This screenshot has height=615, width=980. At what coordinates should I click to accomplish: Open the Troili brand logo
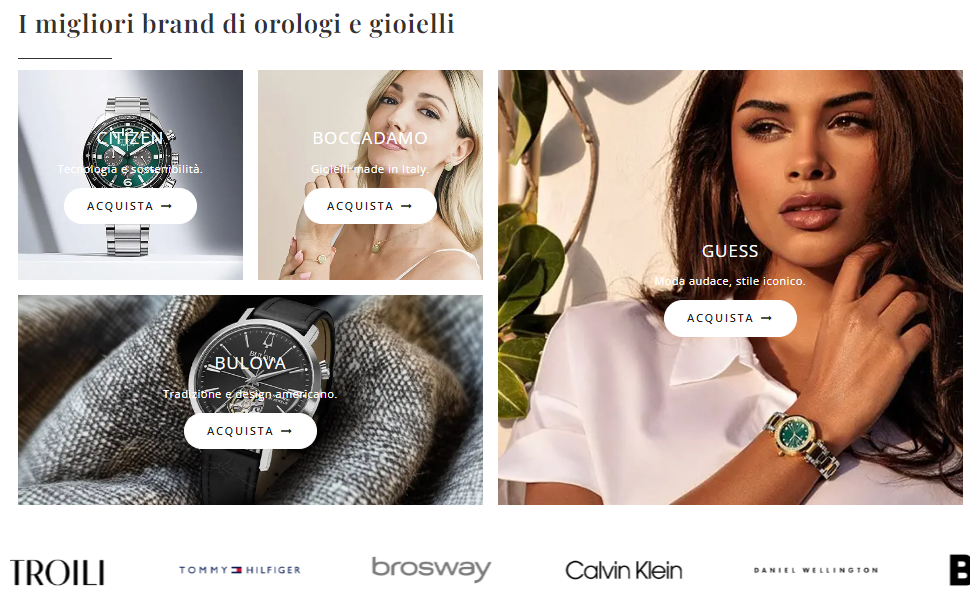click(x=58, y=572)
